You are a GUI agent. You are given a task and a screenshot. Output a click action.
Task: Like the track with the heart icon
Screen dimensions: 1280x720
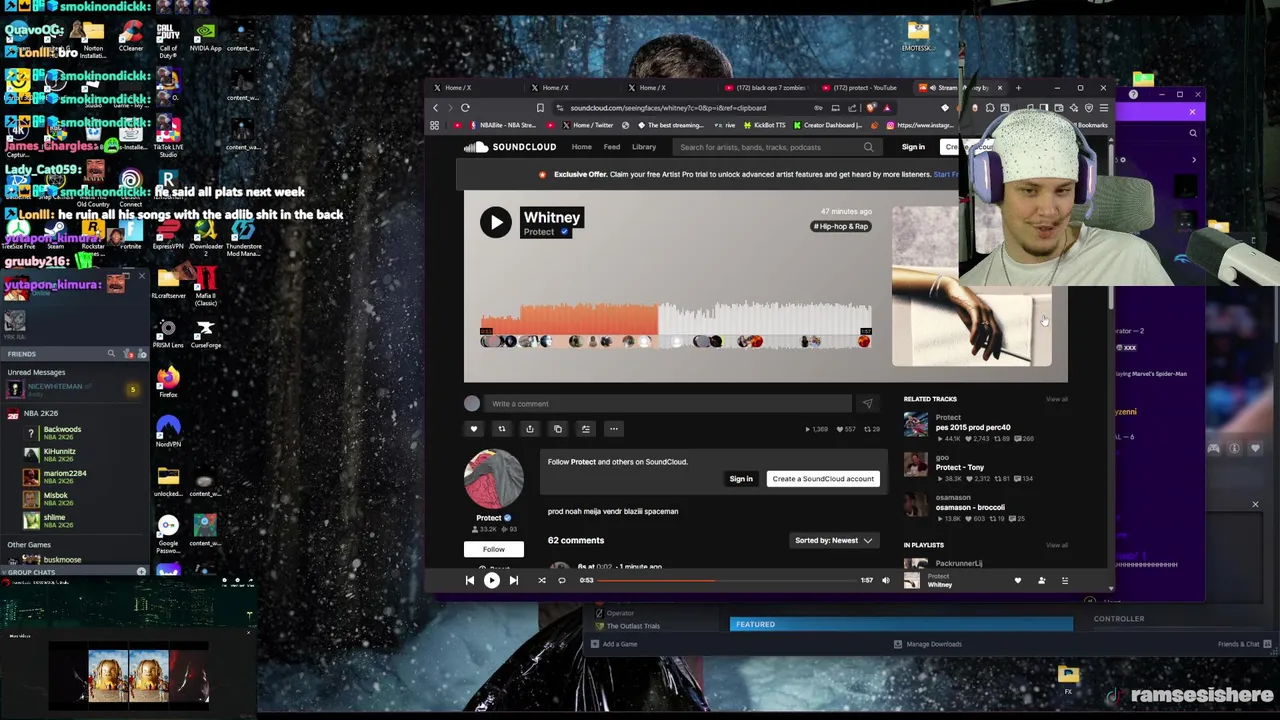tap(474, 429)
